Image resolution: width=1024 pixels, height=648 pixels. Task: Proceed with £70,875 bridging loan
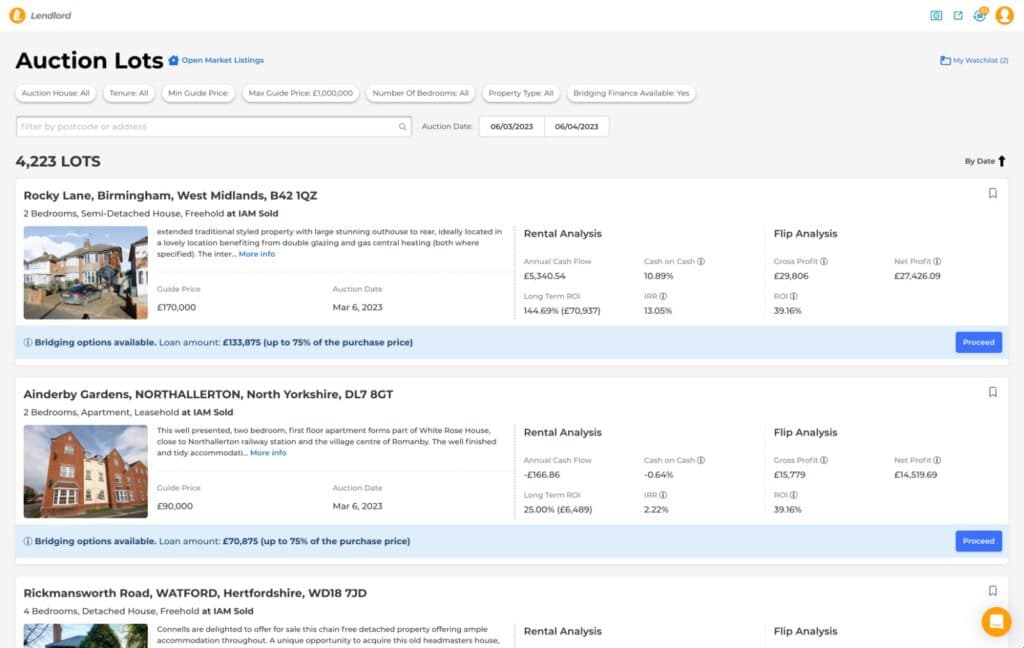pos(978,541)
